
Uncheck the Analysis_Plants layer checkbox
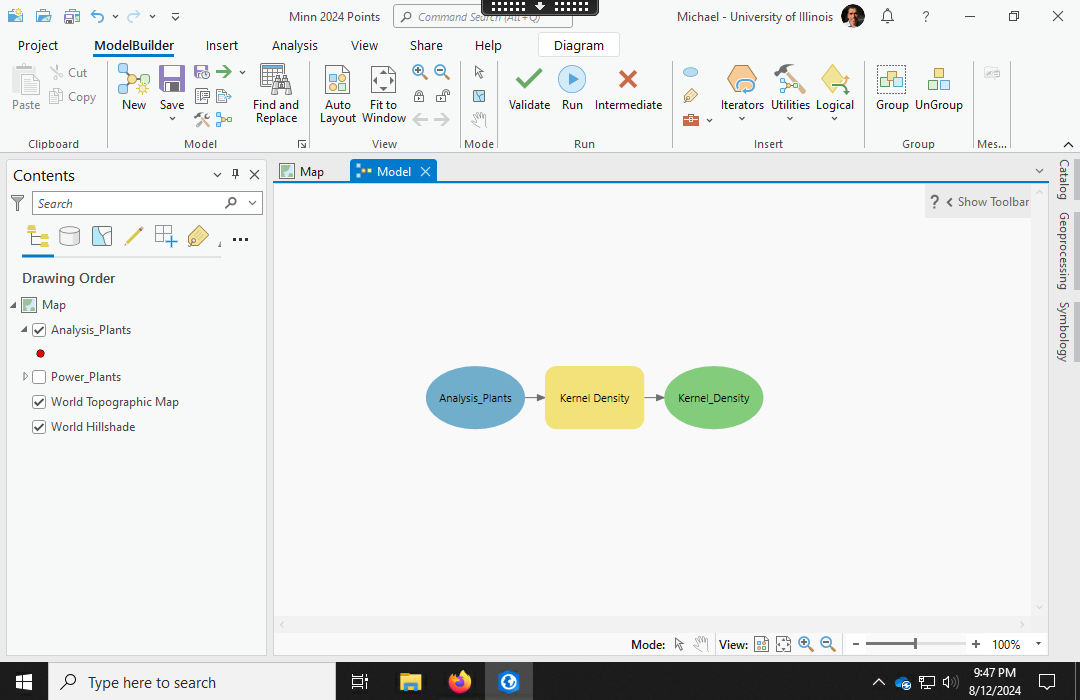40,330
